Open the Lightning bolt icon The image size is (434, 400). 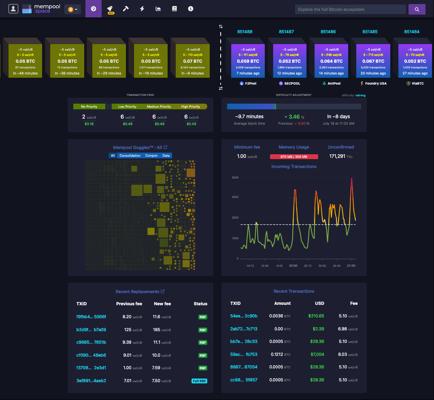[142, 9]
